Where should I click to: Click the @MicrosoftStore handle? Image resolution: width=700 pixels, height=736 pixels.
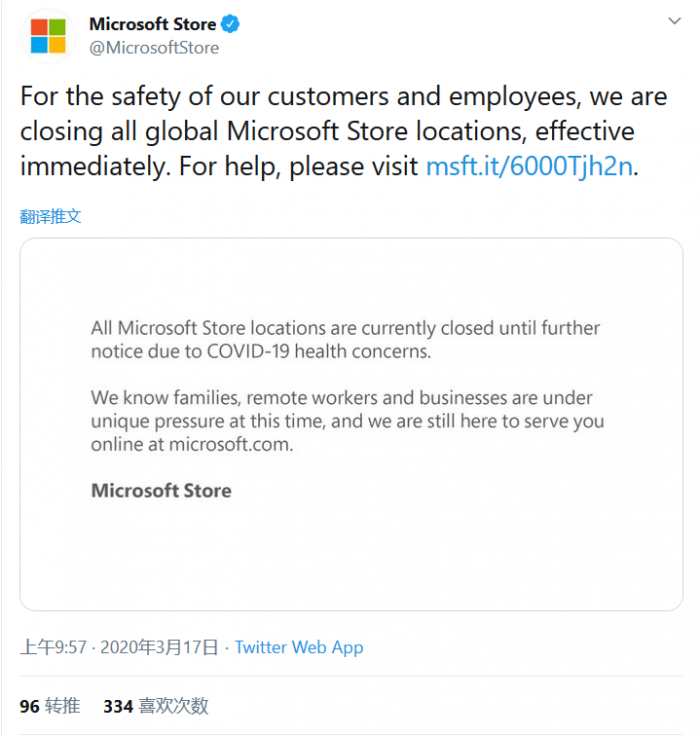coord(154,47)
